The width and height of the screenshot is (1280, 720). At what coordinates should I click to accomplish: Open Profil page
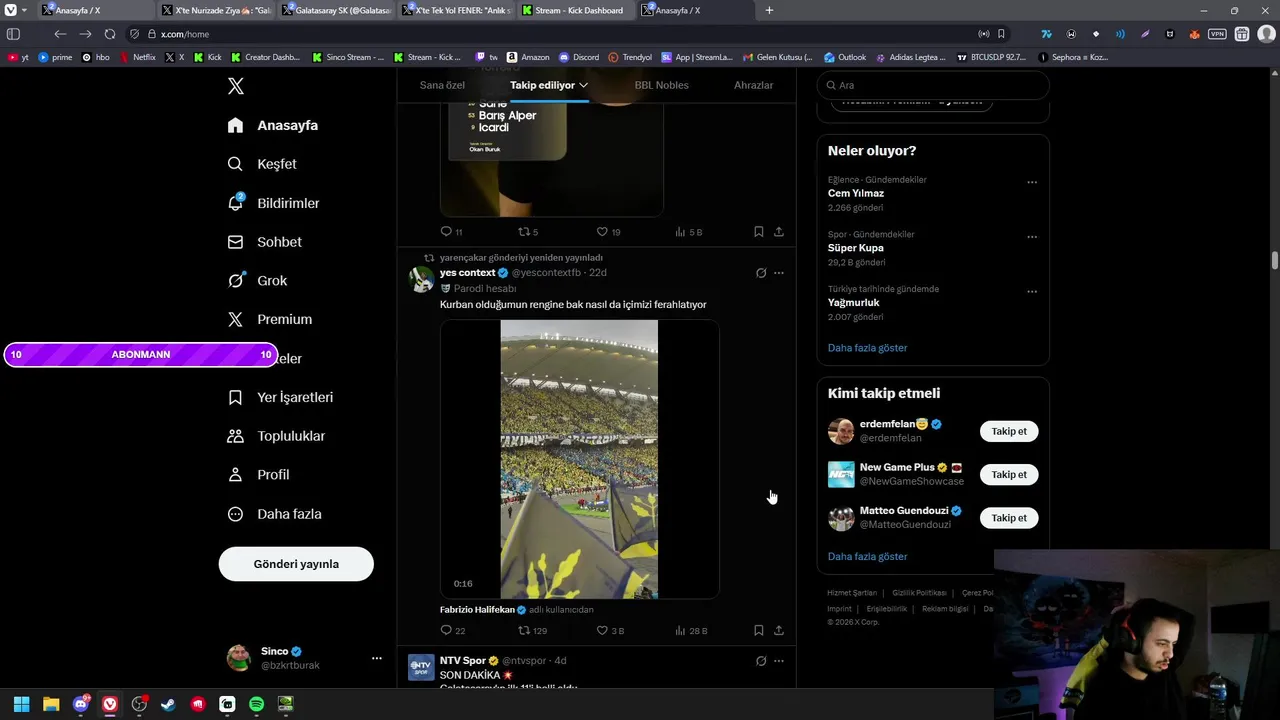258,475
